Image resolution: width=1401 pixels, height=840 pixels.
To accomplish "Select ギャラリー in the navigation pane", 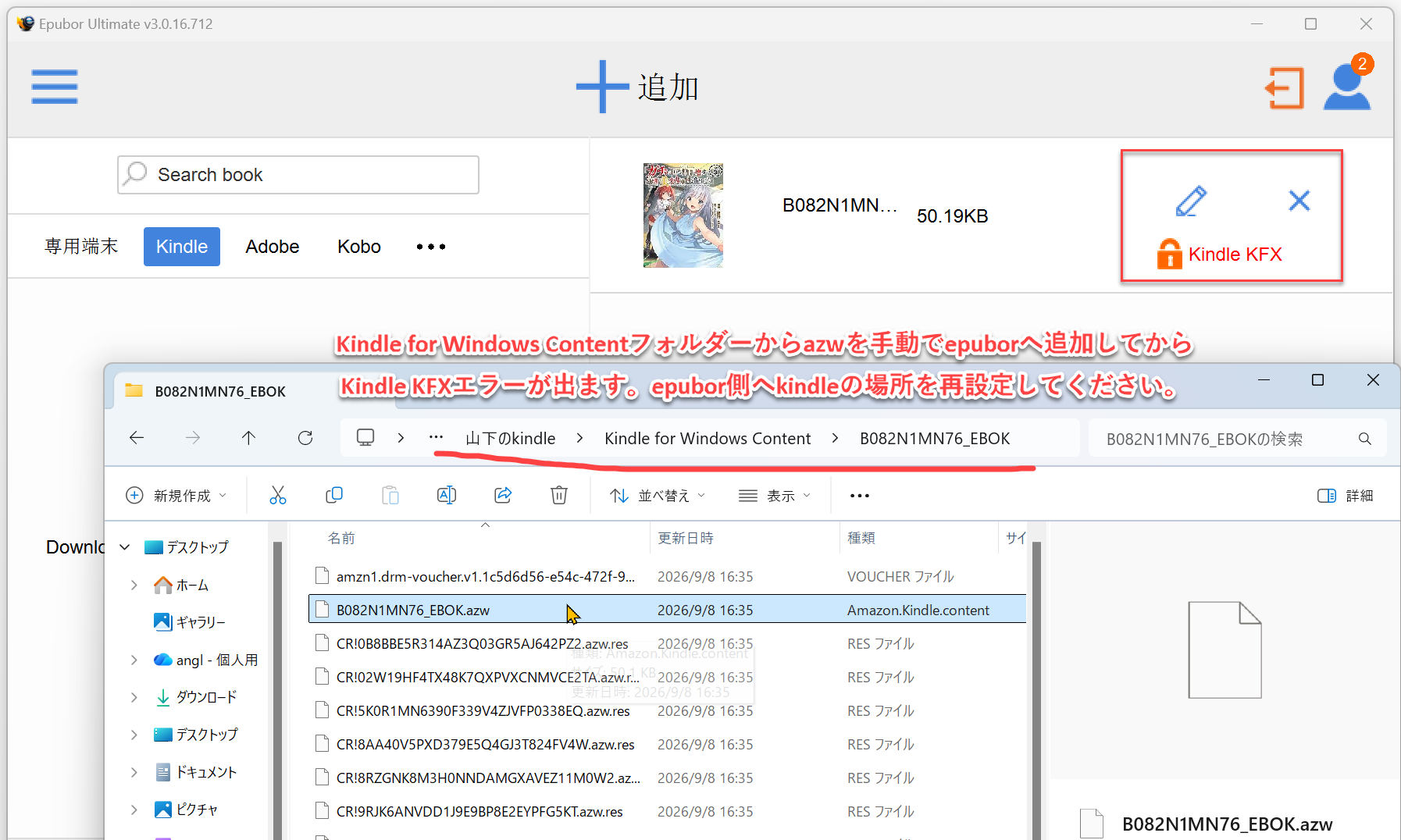I will (x=190, y=622).
